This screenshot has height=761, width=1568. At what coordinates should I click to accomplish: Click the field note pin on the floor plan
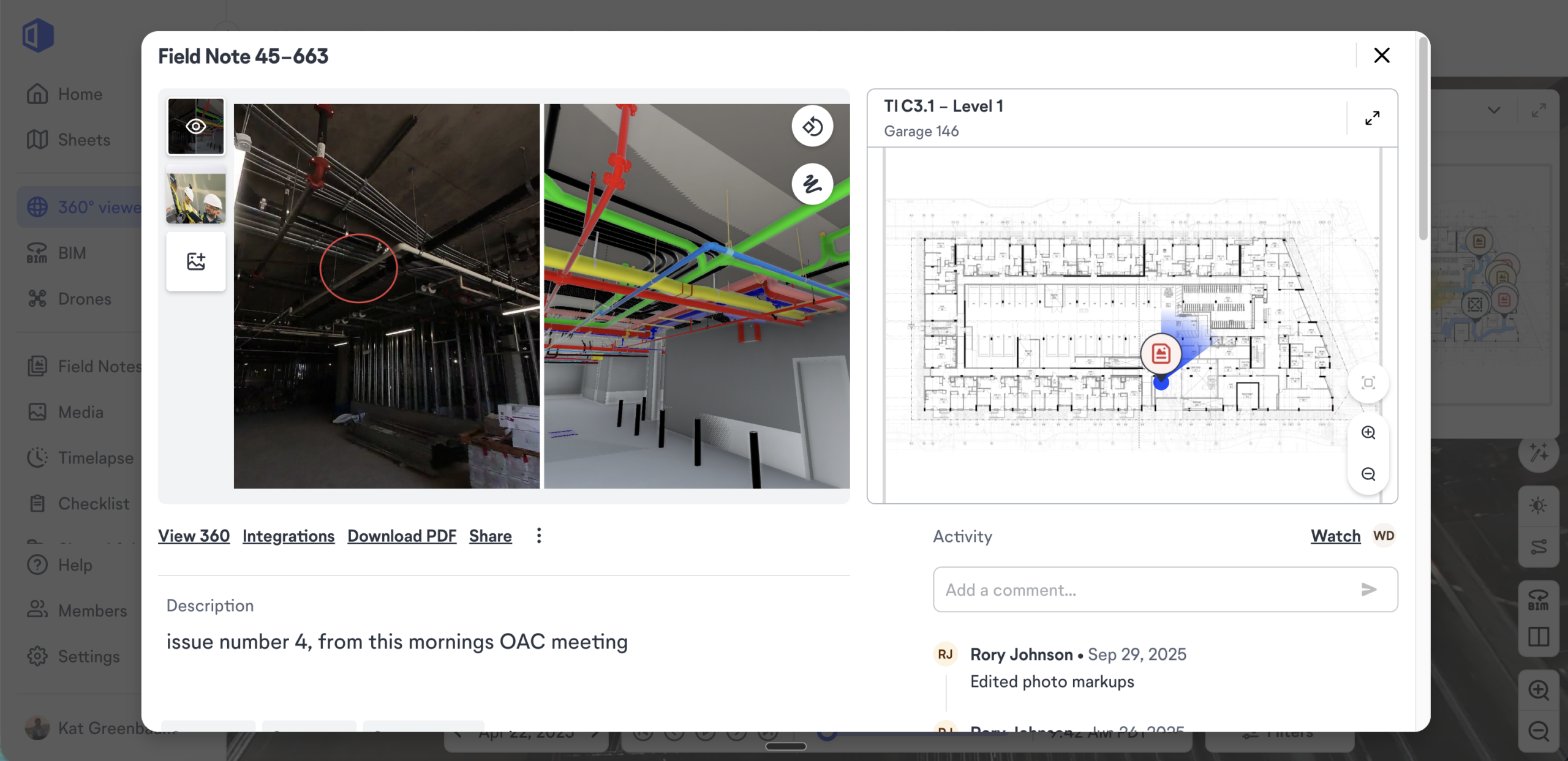pos(1161,354)
